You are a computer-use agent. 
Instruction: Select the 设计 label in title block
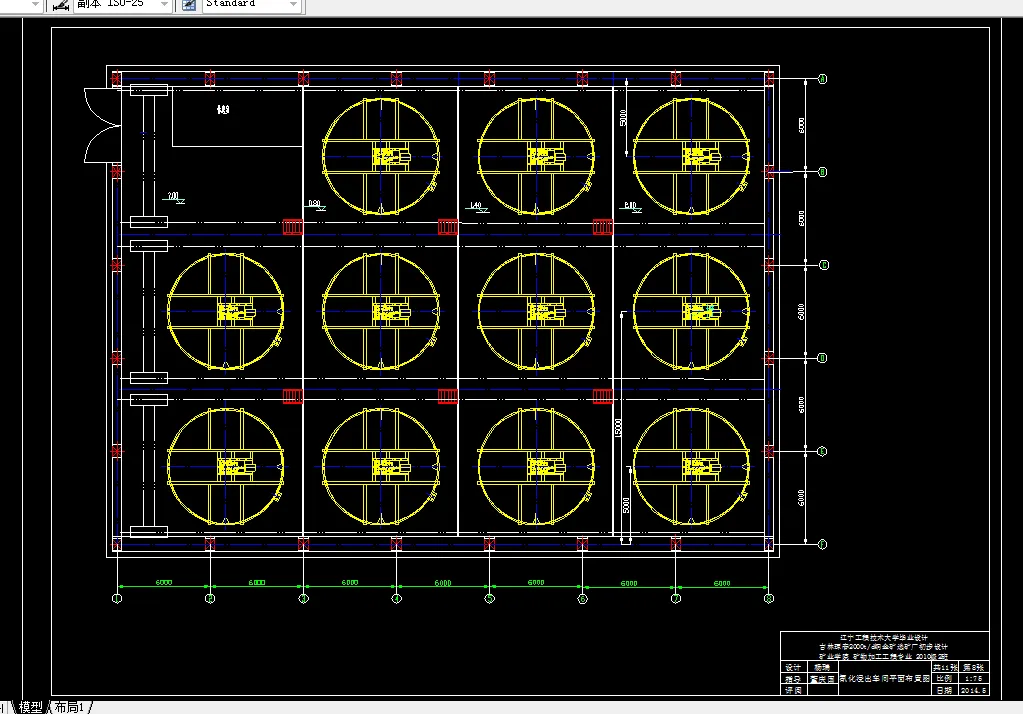(793, 668)
